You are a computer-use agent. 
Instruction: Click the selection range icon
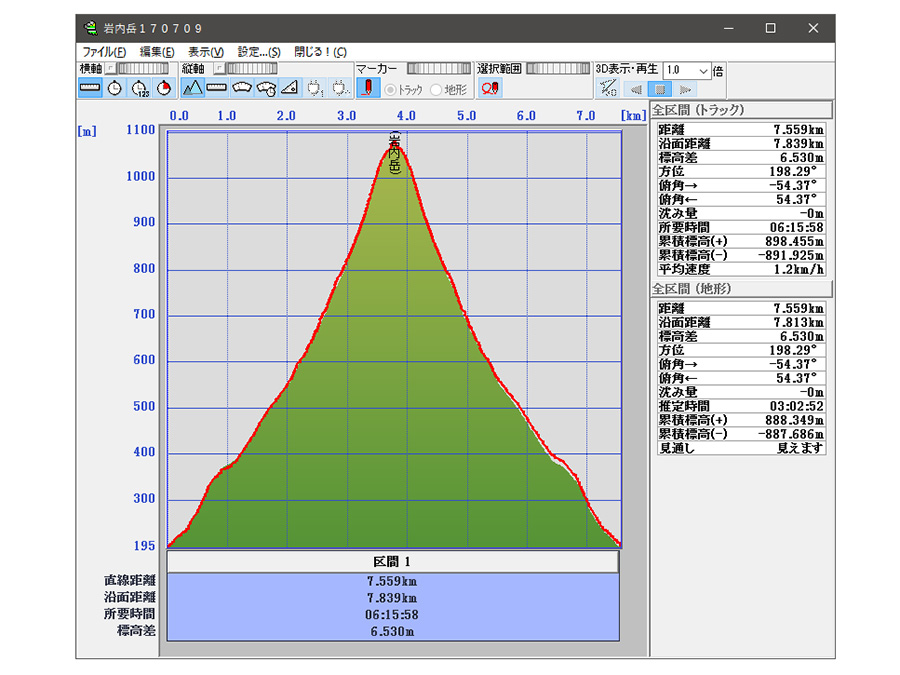[490, 88]
